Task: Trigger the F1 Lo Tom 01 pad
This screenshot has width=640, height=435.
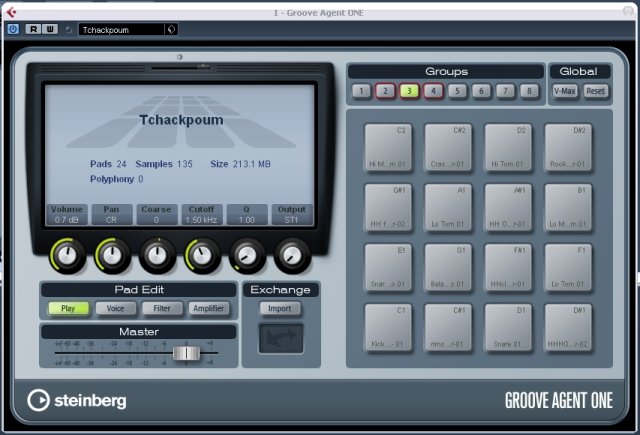Action: [x=568, y=268]
